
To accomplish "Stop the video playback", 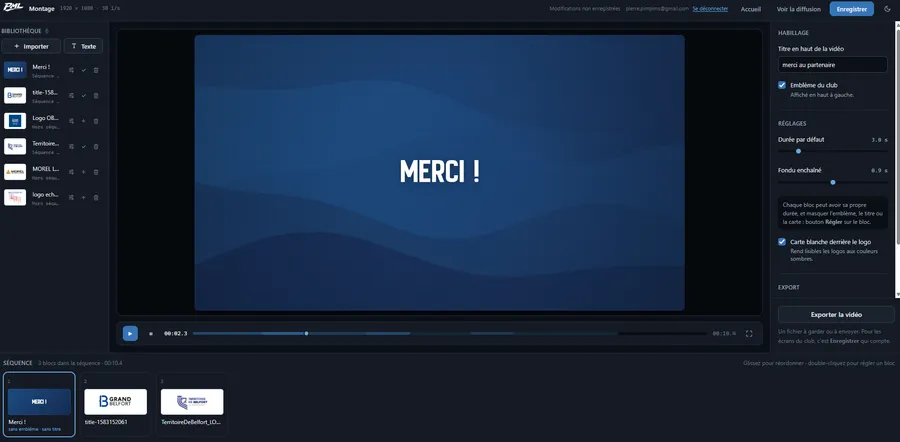I will 151,334.
